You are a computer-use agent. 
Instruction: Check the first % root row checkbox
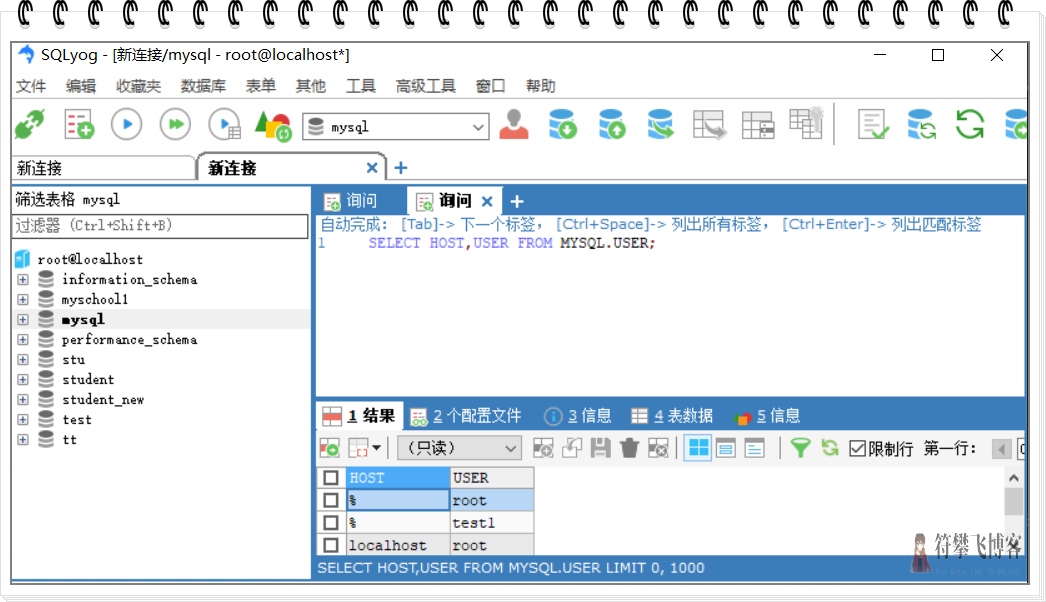(331, 500)
